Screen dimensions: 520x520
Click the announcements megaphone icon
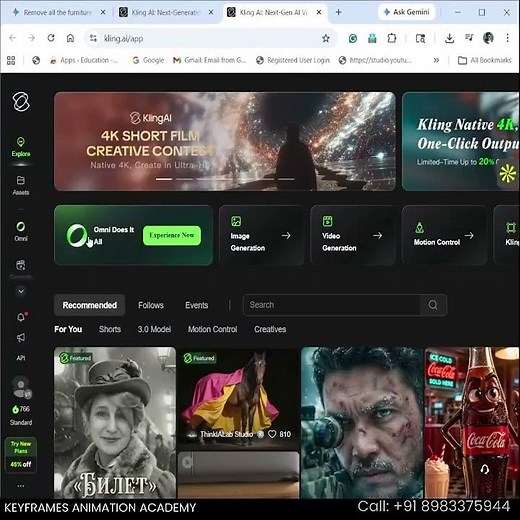coord(21,338)
